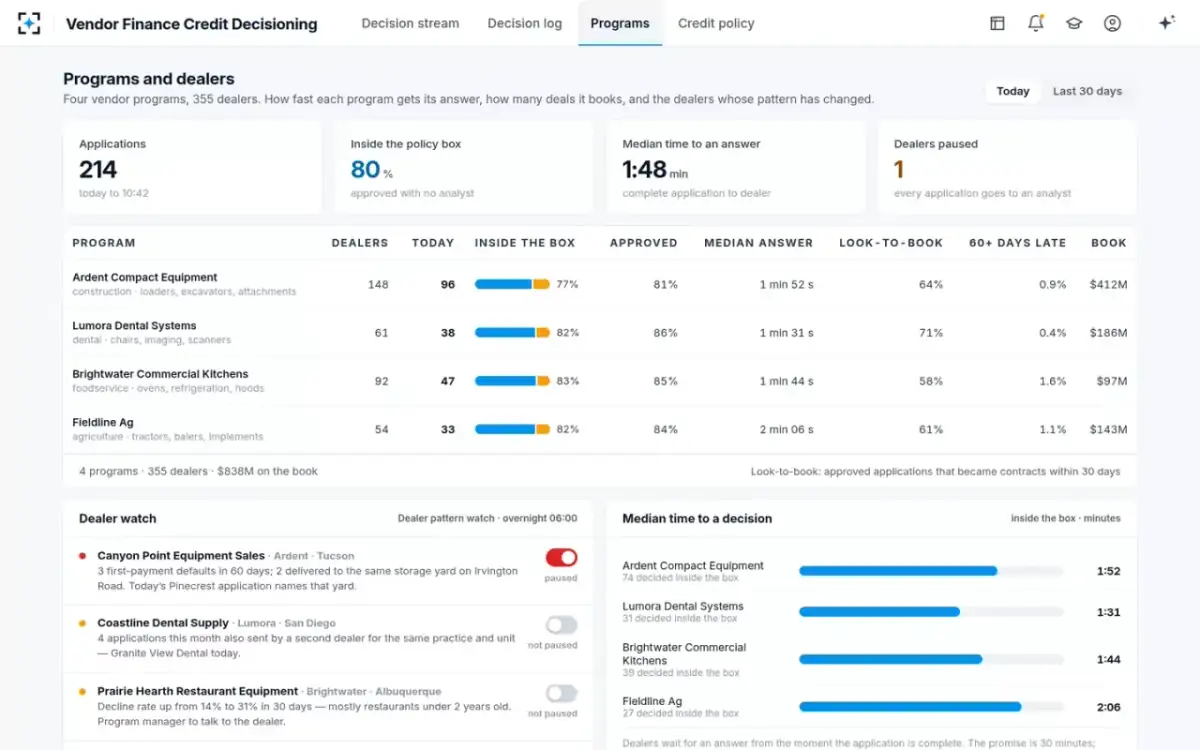
Task: Sort by the Book column header
Action: pyautogui.click(x=1109, y=243)
